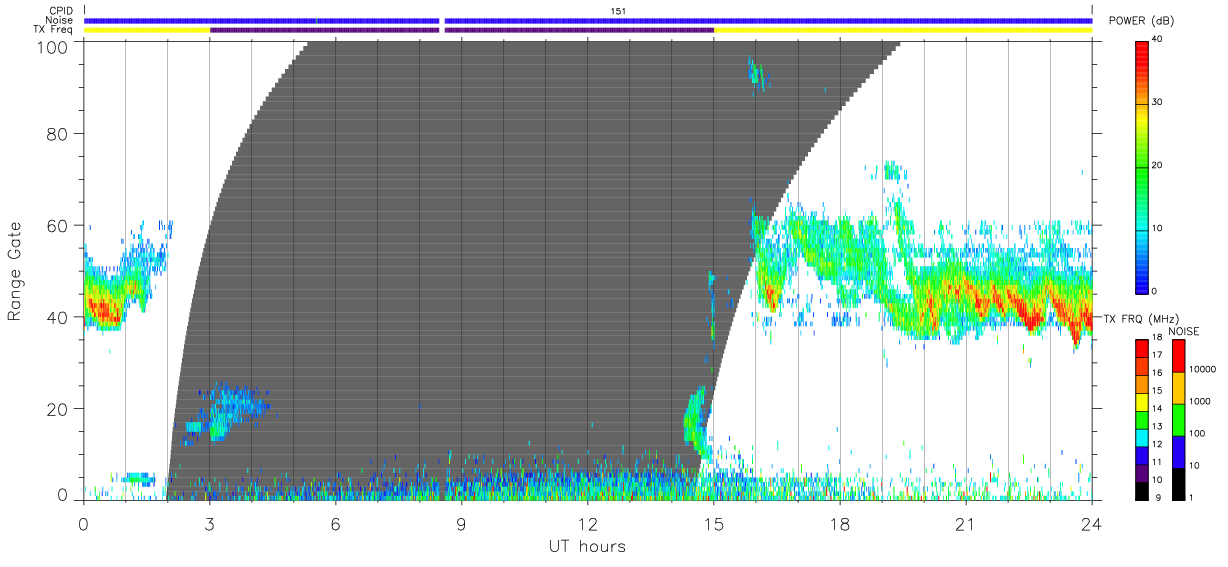Click the TX FRQ (MHz) color scale bar
The height and width of the screenshot is (567, 1228).
[1142, 420]
